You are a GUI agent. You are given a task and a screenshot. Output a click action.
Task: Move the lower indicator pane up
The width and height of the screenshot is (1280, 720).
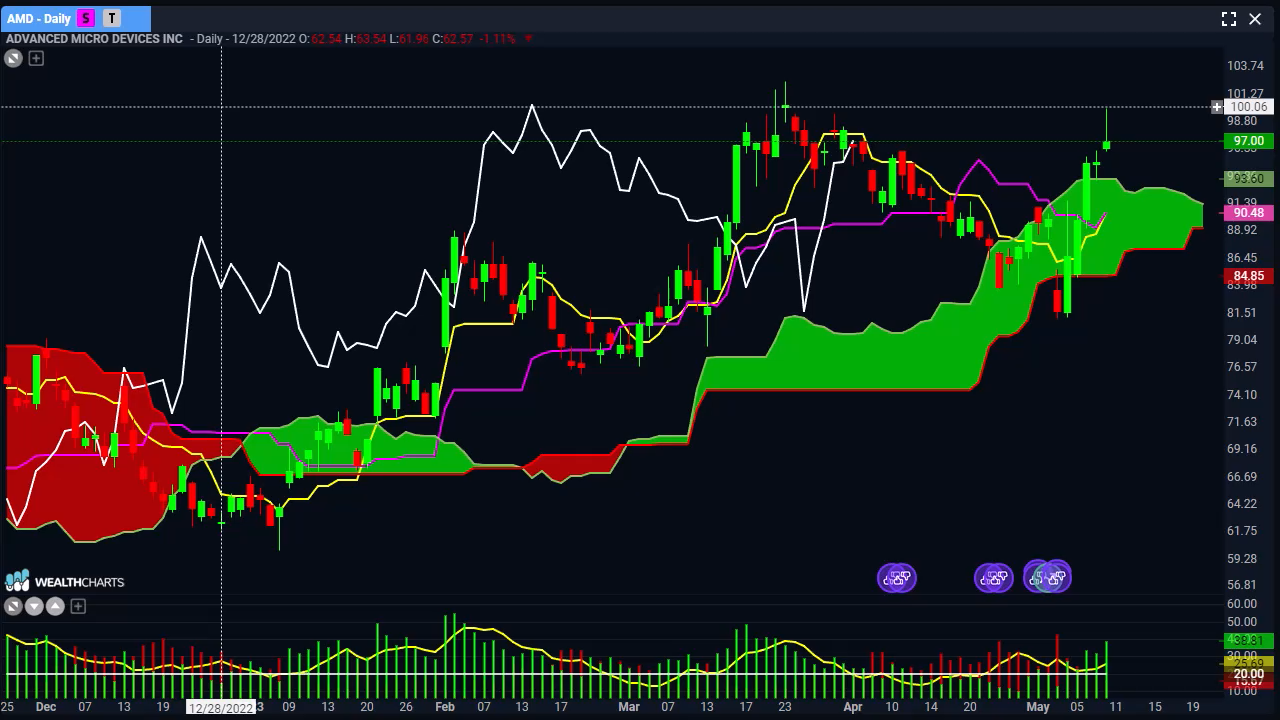click(55, 606)
